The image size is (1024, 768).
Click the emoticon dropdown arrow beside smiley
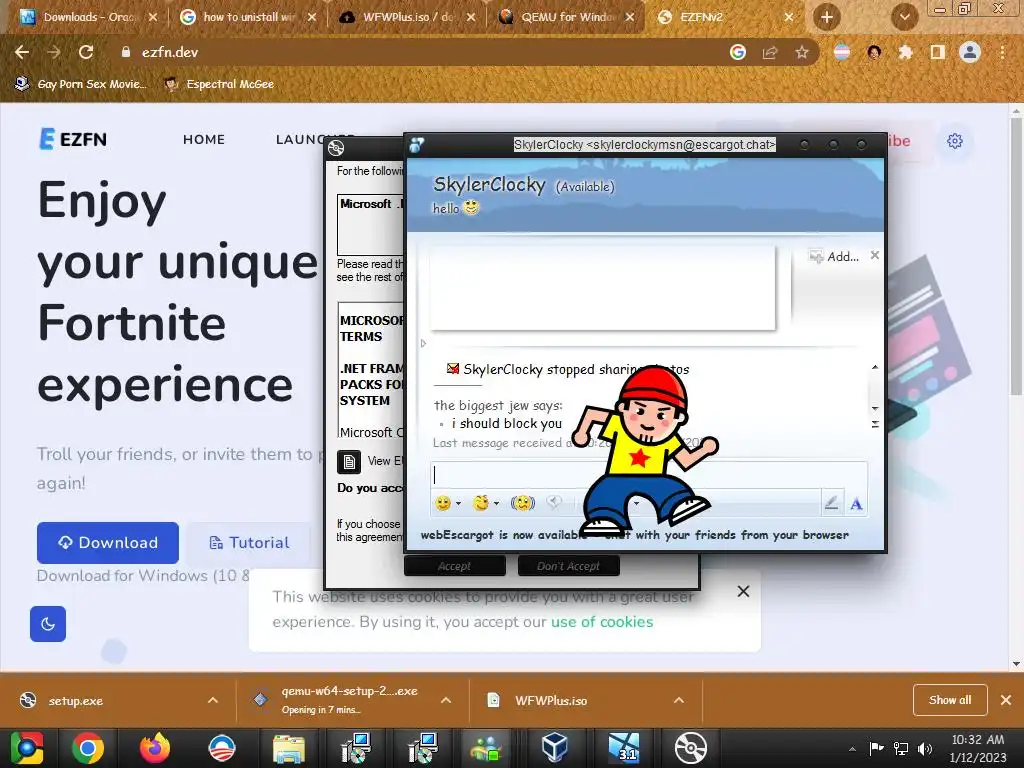458,503
